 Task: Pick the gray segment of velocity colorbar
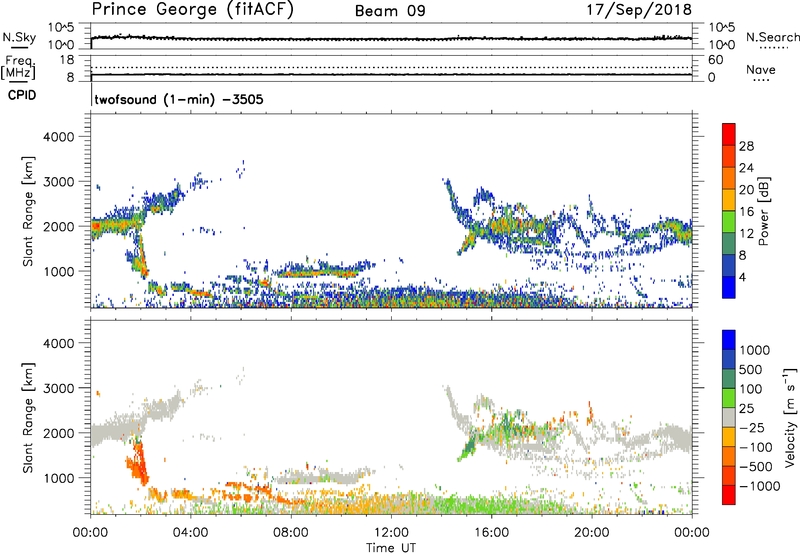point(729,417)
